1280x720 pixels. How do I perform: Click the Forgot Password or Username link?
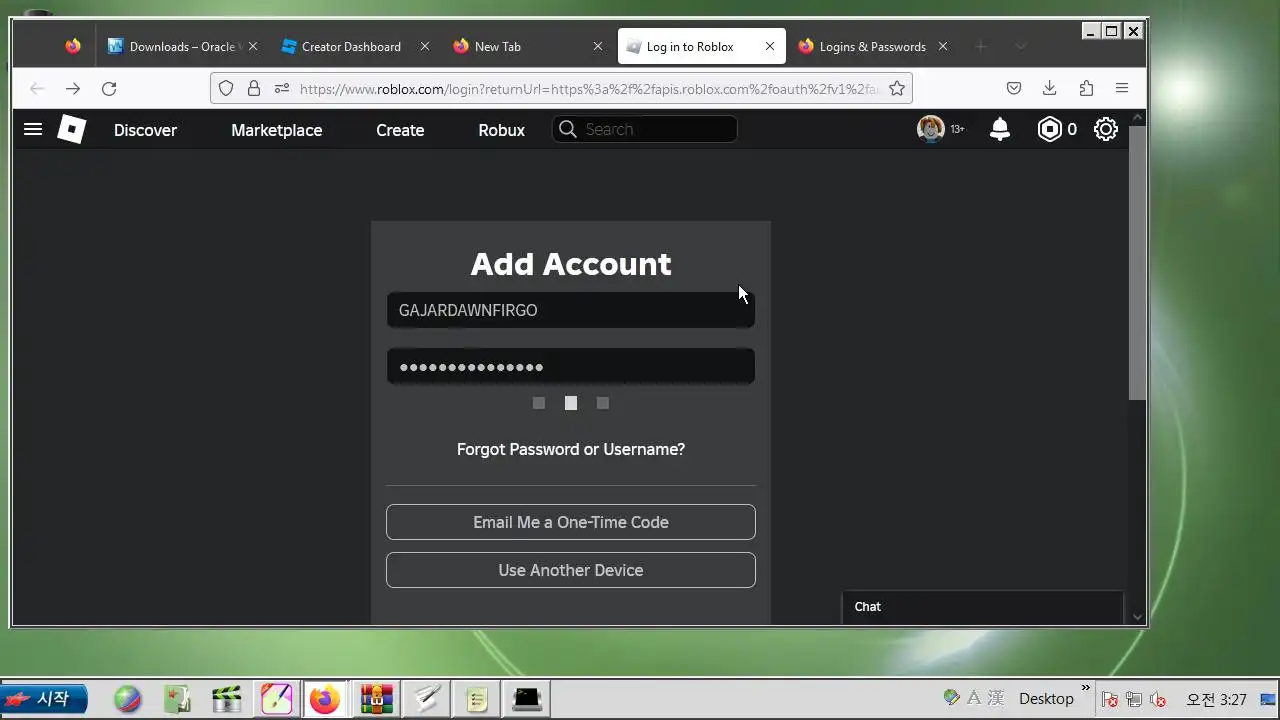click(571, 449)
